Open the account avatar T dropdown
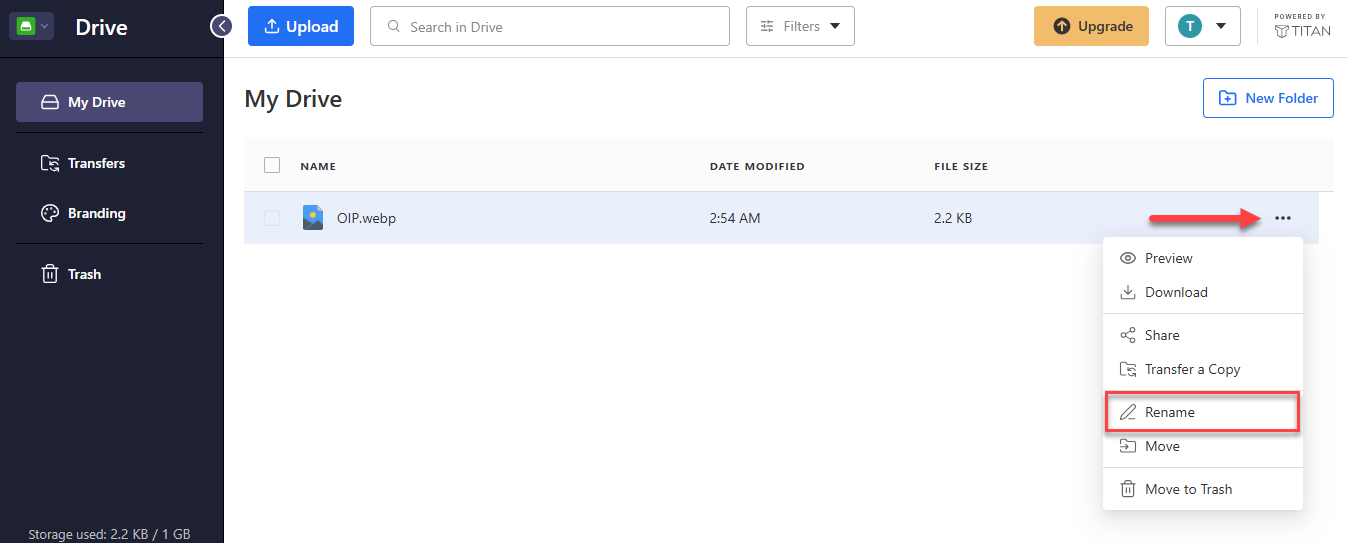Viewport: 1348px width, 543px height. coord(1203,26)
